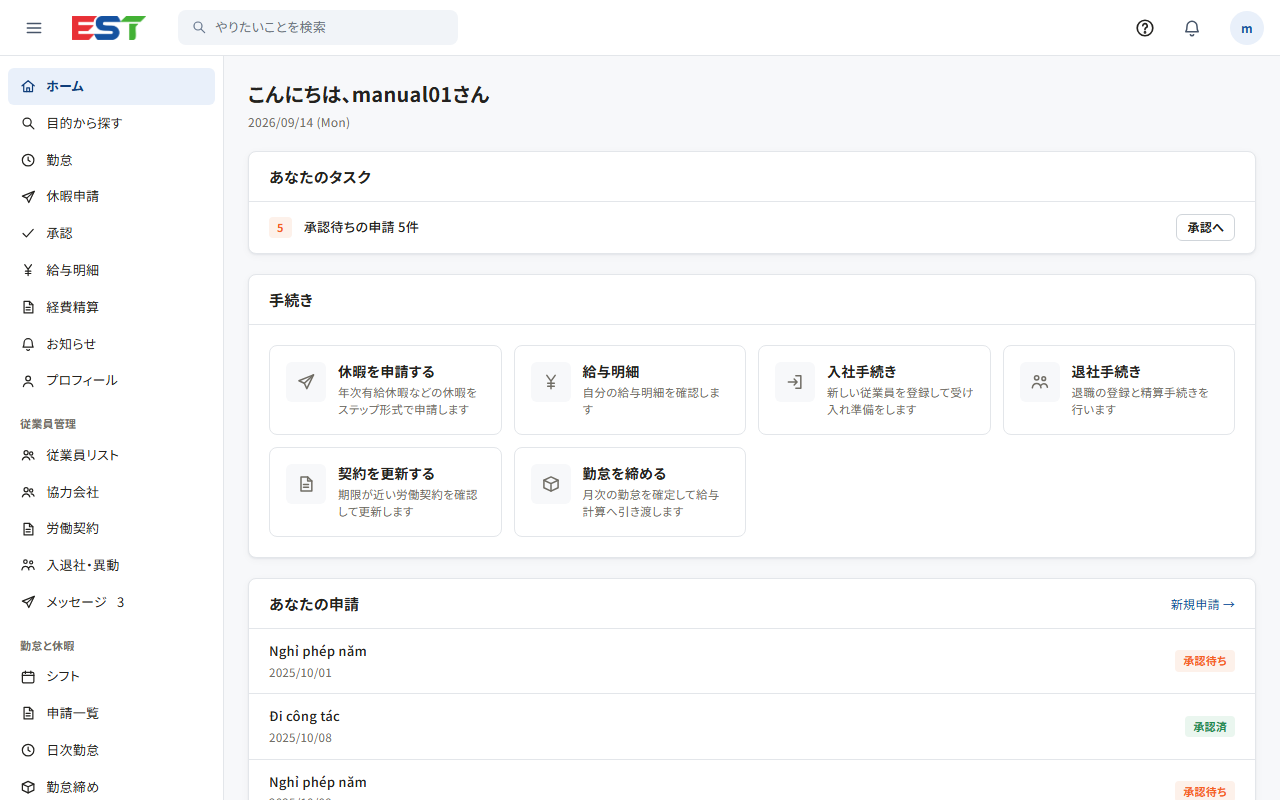This screenshot has width=1280, height=800.
Task: Click the bell icon beside お知らせ in sidebar
Action: click(x=28, y=344)
